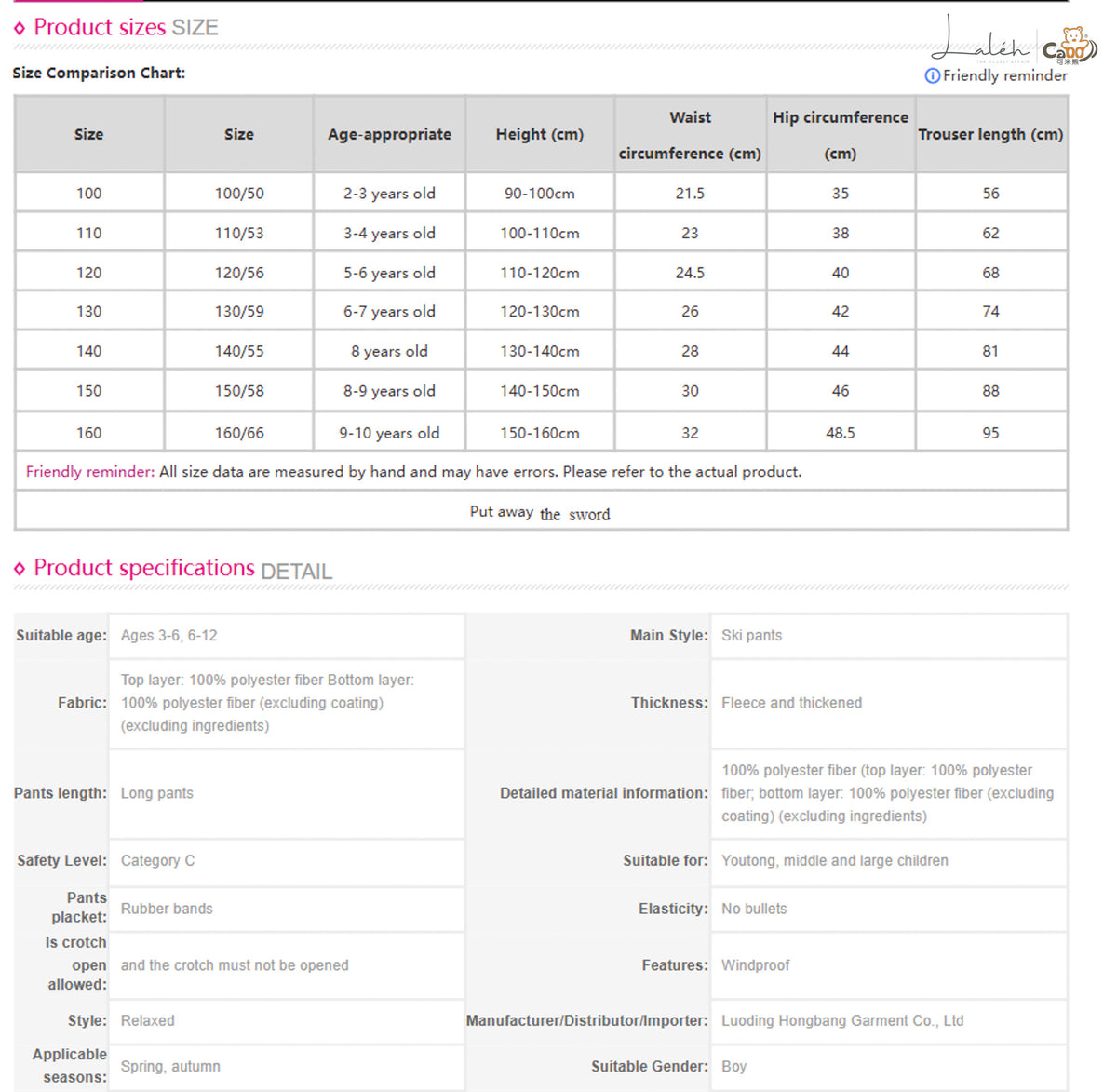Select the '130/59' size cell
Image resolution: width=1117 pixels, height=1092 pixels.
[239, 312]
